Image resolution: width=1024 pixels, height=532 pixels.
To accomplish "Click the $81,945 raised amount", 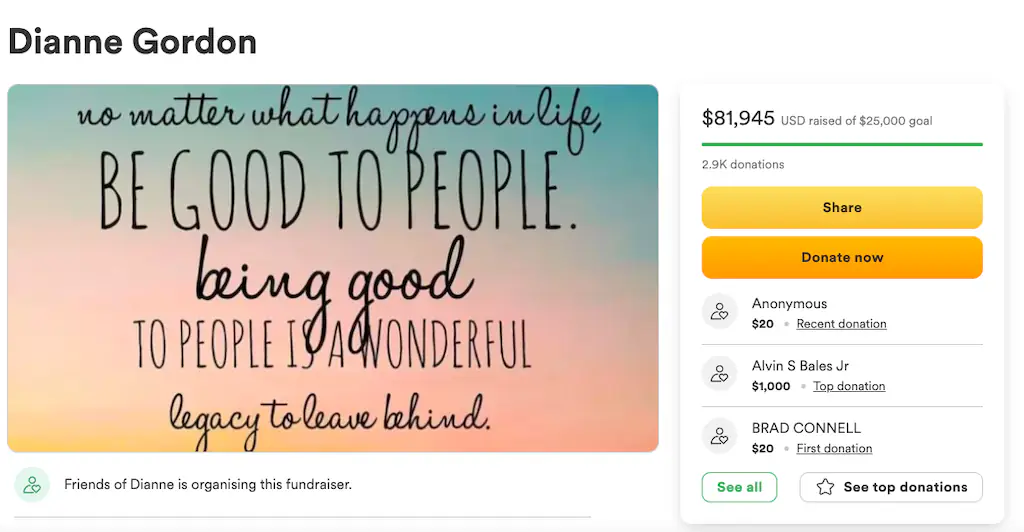I will click(x=738, y=118).
